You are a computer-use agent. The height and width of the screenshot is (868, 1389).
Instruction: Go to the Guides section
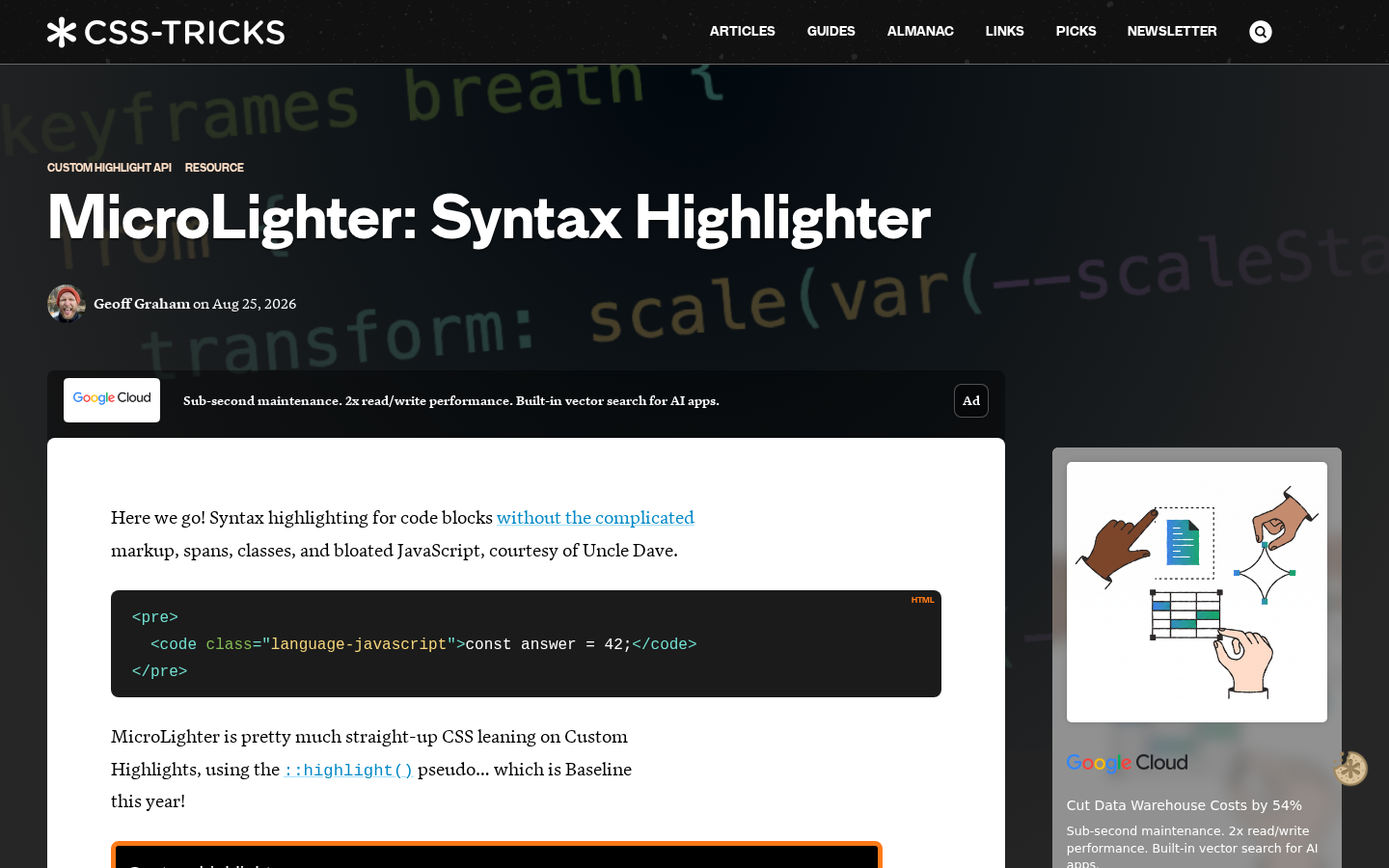point(831,32)
